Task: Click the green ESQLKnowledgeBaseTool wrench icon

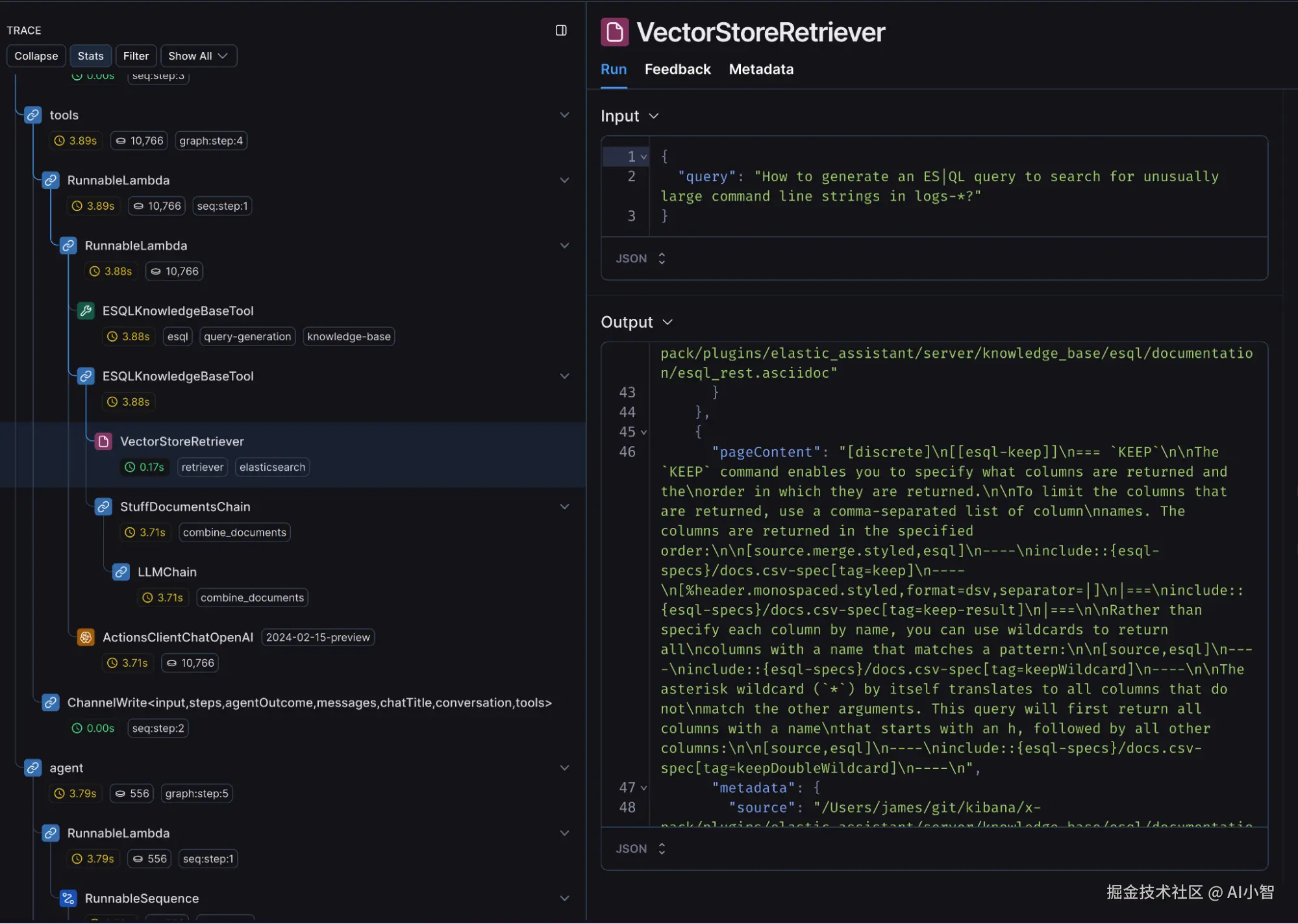Action: click(x=86, y=311)
